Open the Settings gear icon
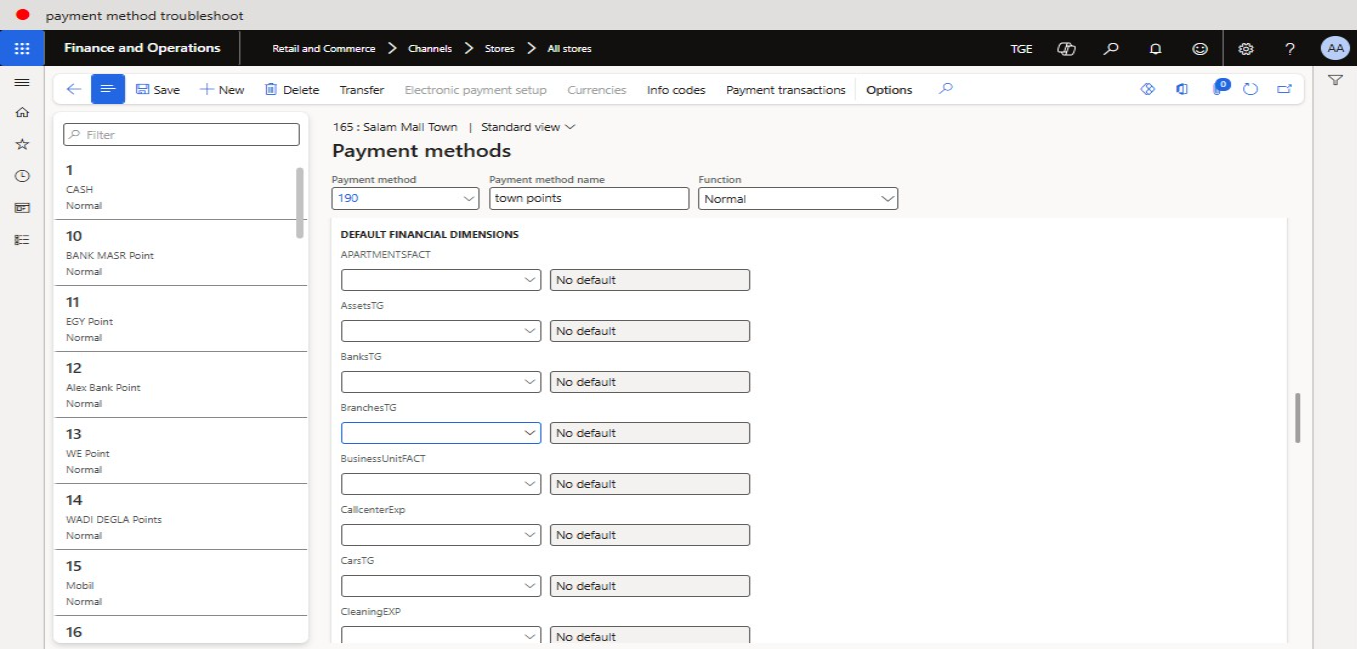This screenshot has width=1357, height=649. tap(1246, 48)
